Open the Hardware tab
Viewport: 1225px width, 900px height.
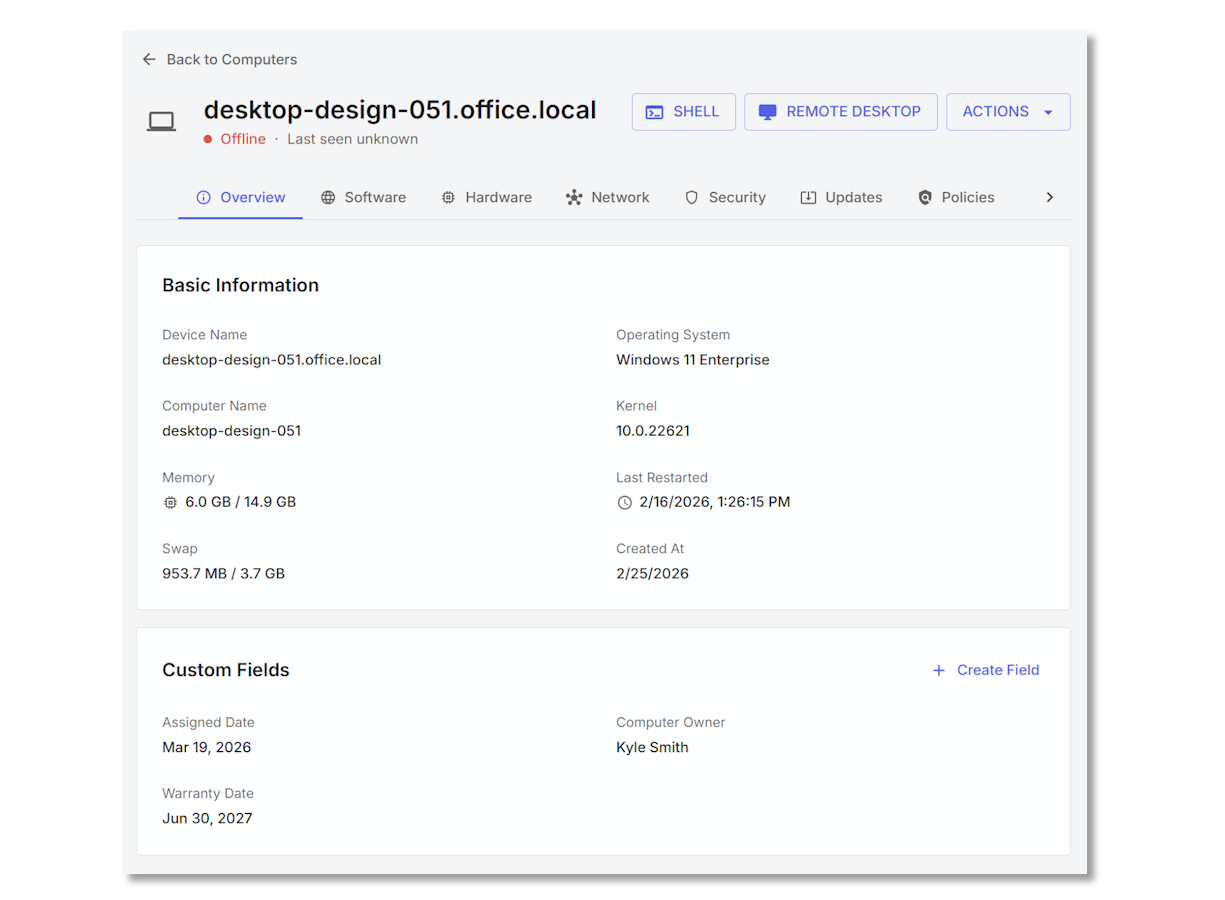(x=487, y=197)
